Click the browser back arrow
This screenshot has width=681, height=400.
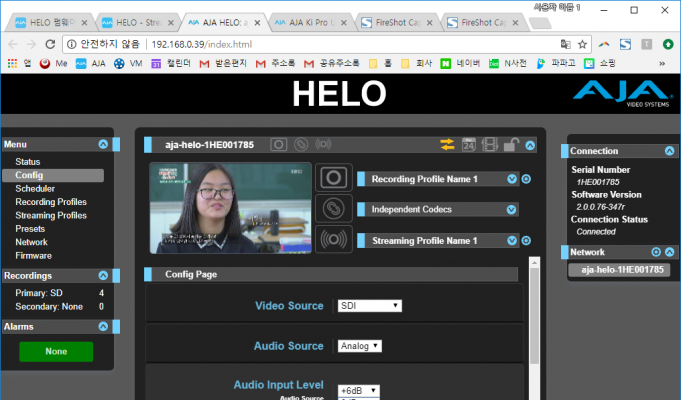tap(13, 44)
